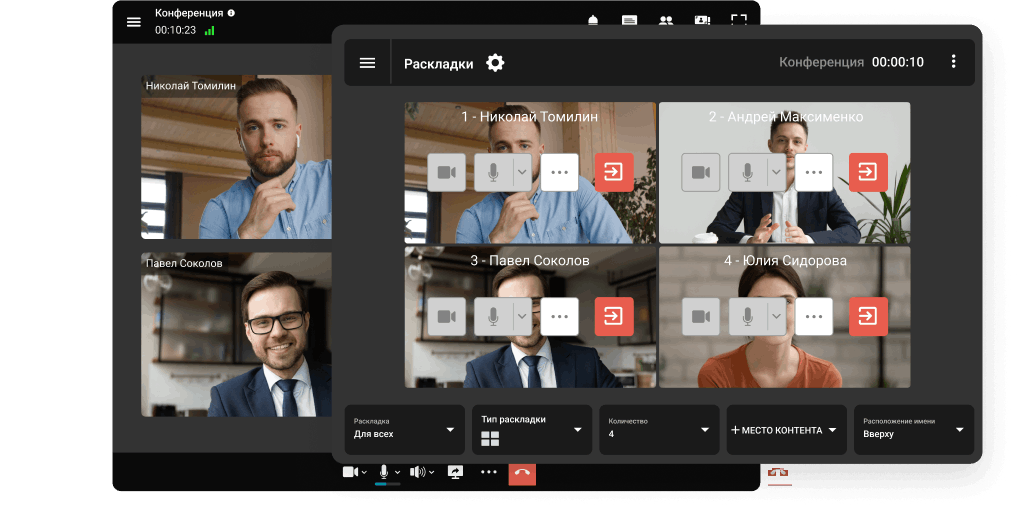Toggle camera for Николай Томилин
The height and width of the screenshot is (512, 1019).
tap(446, 172)
